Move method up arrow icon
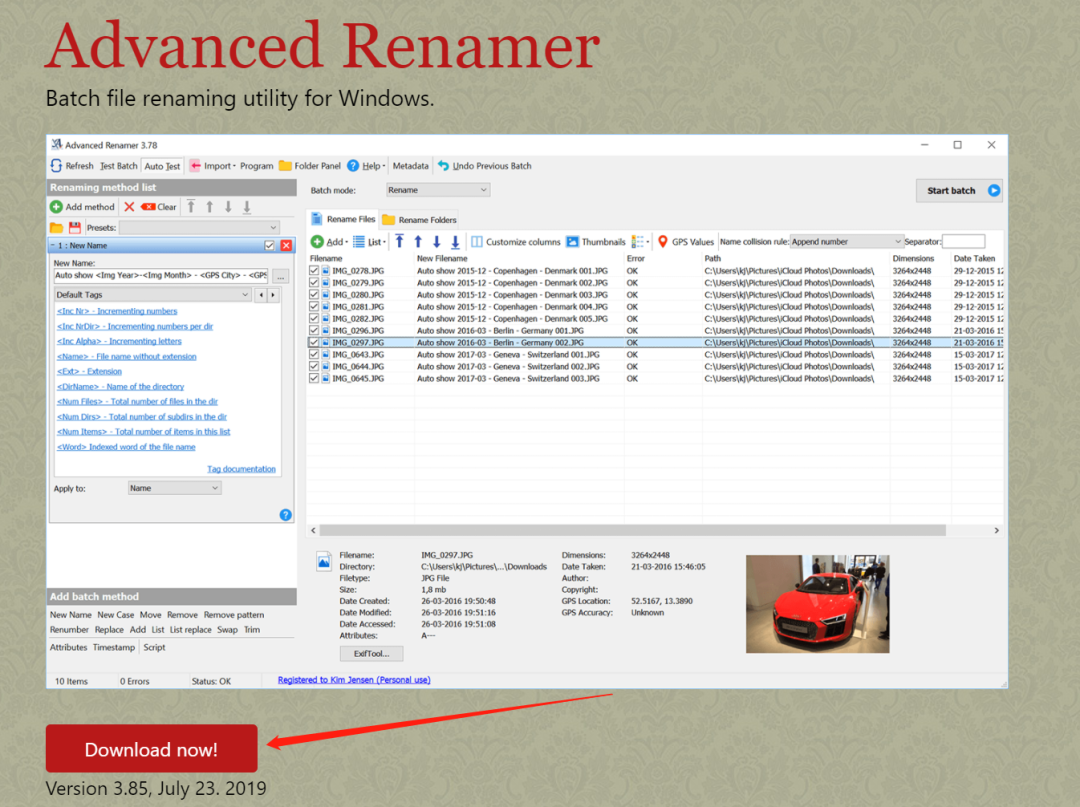The height and width of the screenshot is (807, 1080). 209,207
